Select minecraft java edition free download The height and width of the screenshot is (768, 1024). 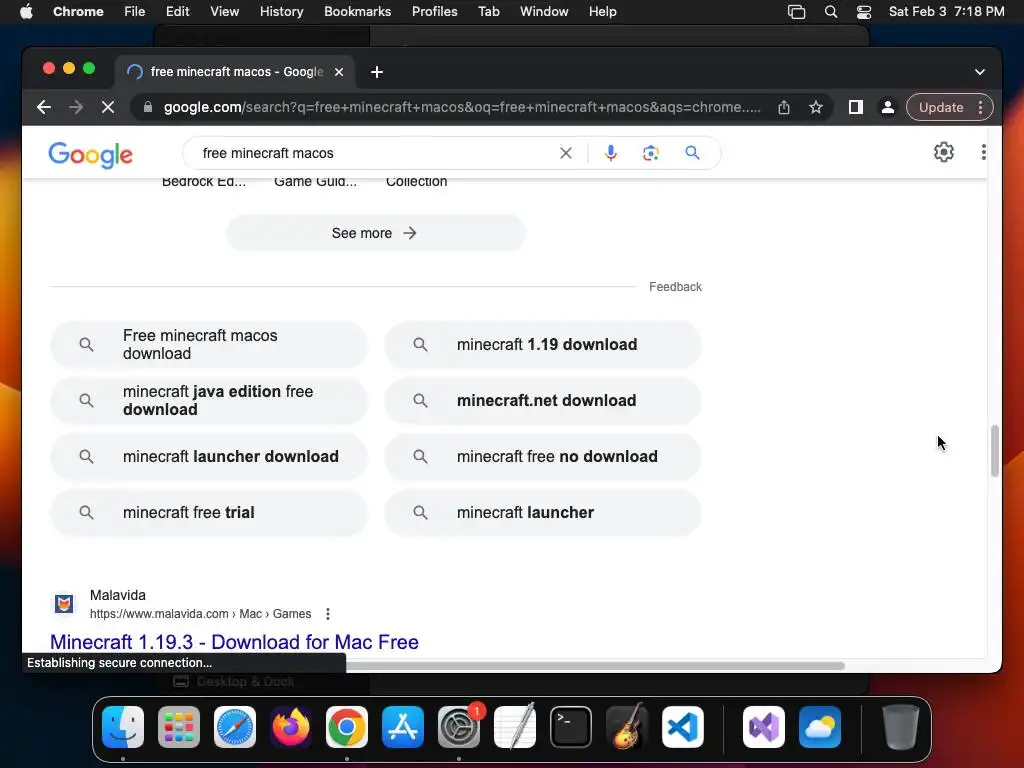[209, 400]
